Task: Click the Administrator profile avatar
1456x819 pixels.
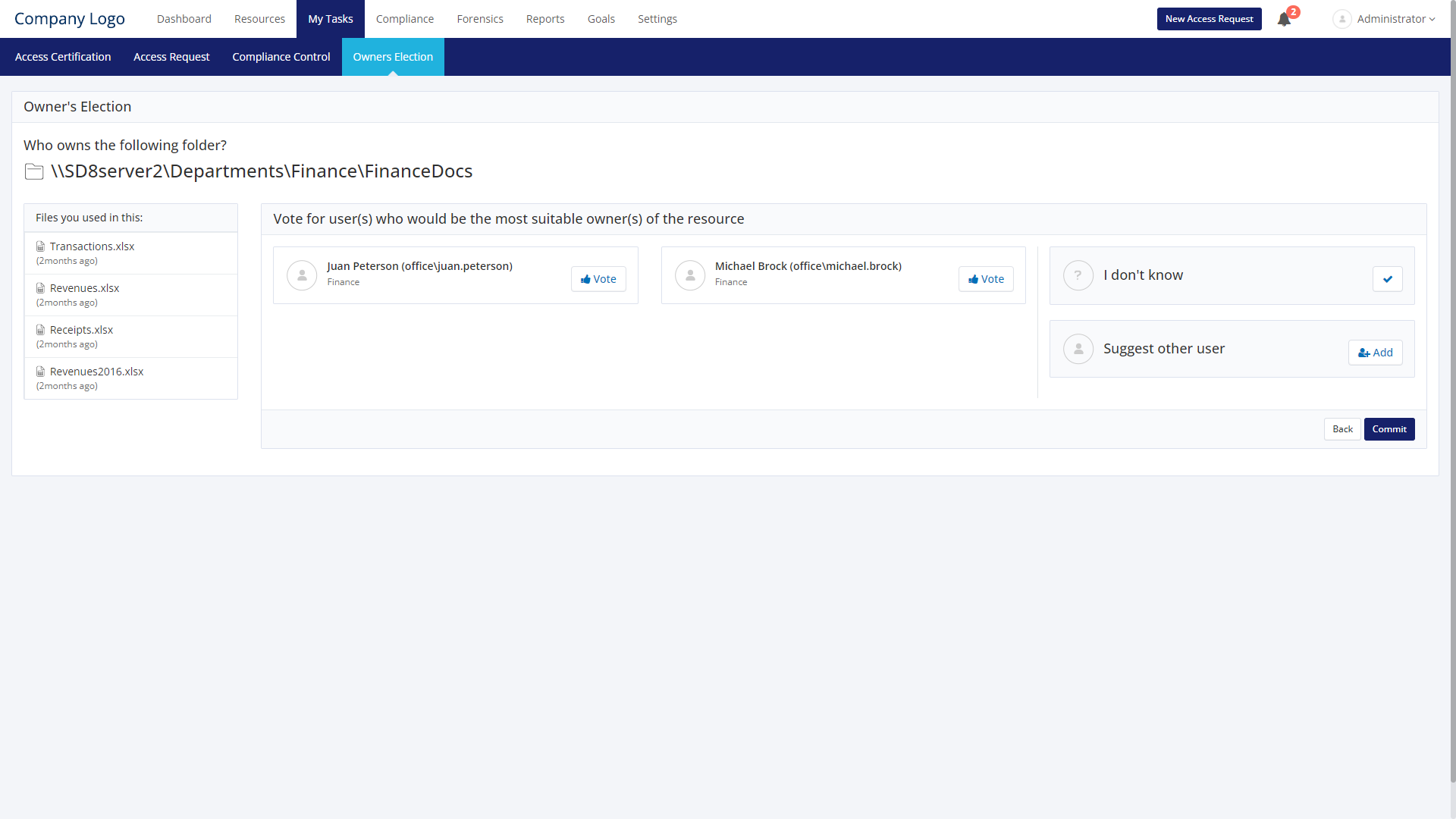Action: pyautogui.click(x=1341, y=19)
